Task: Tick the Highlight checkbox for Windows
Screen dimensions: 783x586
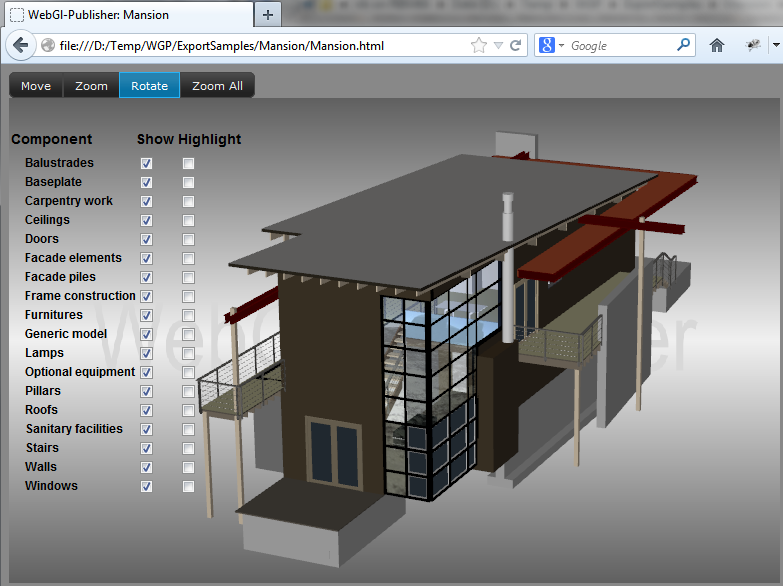Action: (189, 486)
